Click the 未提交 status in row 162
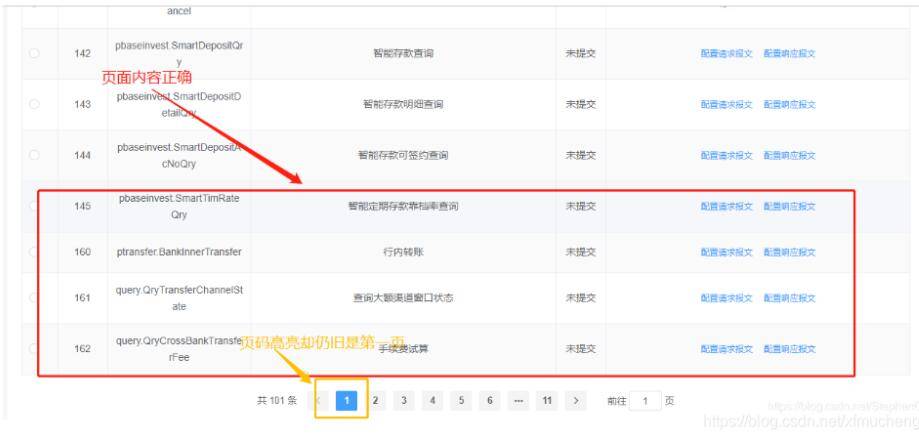Image resolution: width=919 pixels, height=436 pixels. click(x=581, y=349)
